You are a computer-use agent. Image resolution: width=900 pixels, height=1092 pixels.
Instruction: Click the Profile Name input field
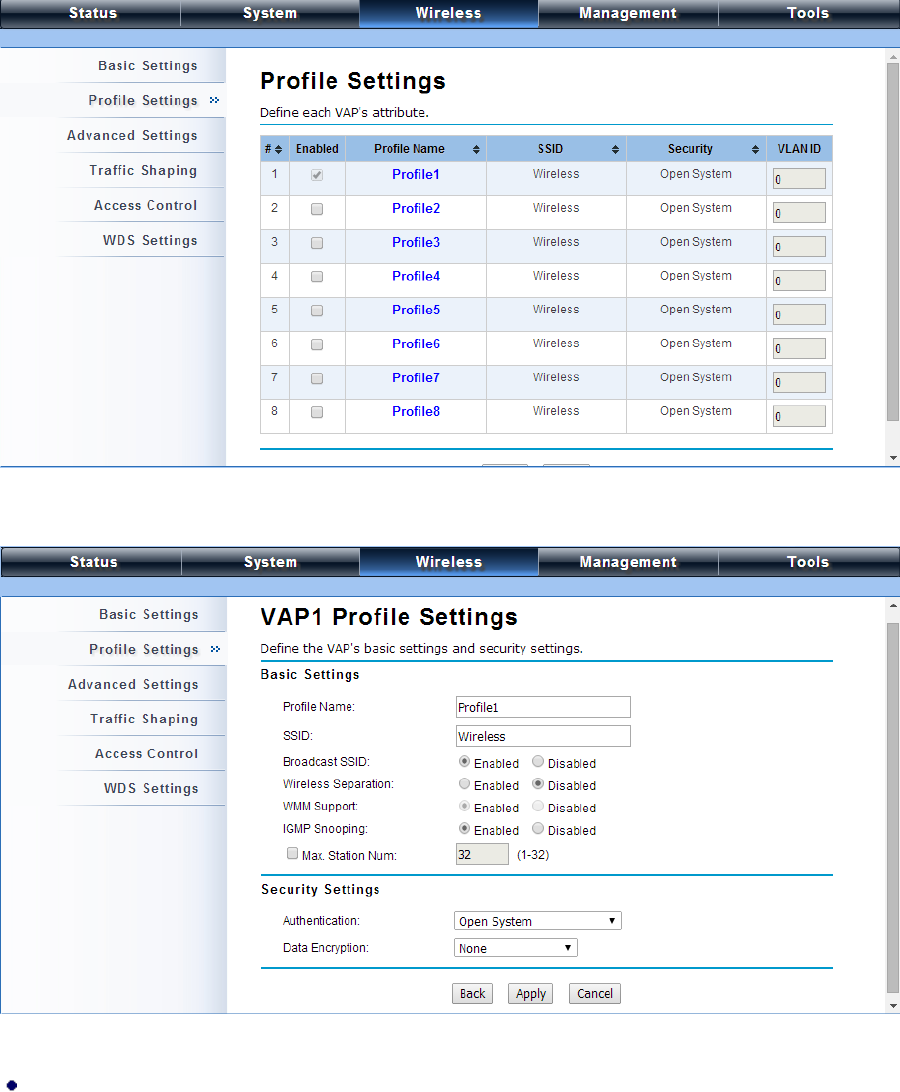tap(543, 707)
